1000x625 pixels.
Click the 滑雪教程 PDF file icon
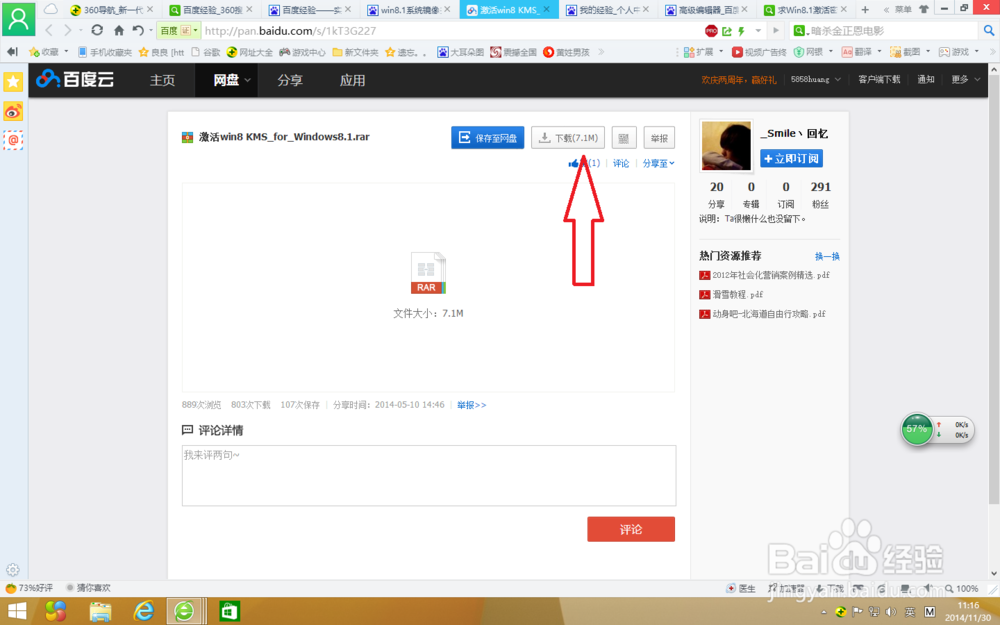coord(703,295)
